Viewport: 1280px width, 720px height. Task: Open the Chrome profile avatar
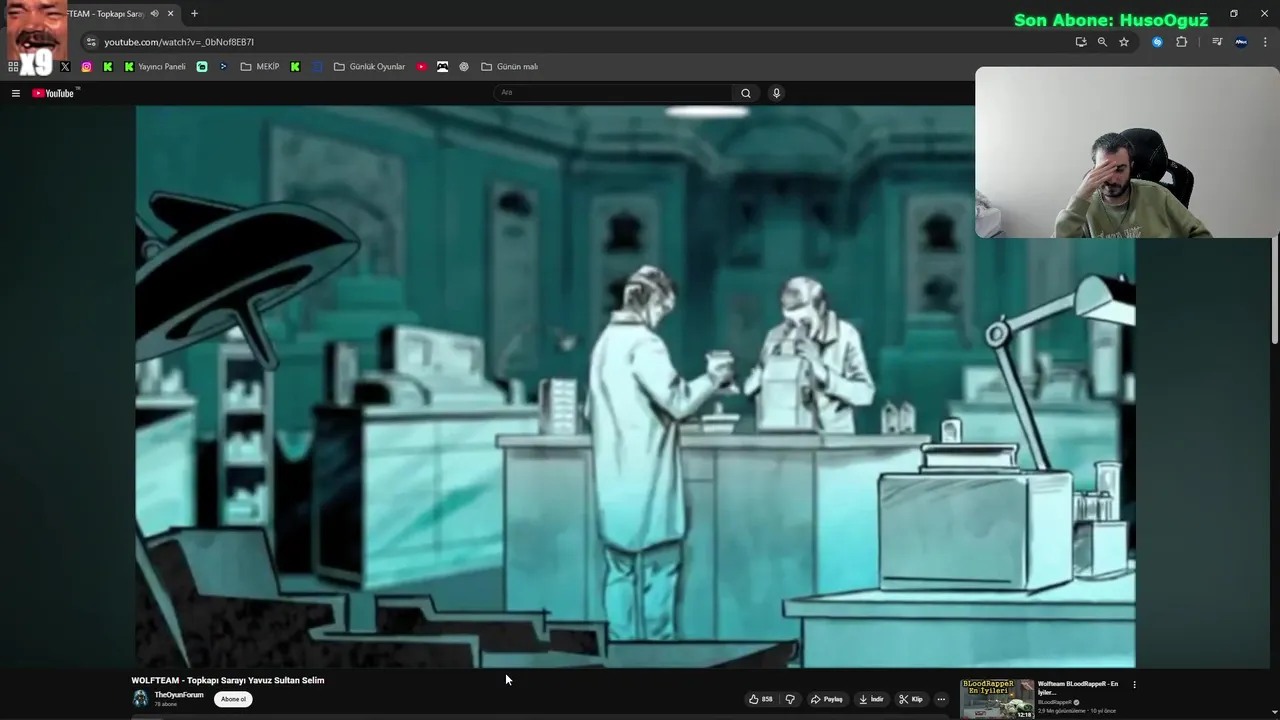point(1241,42)
